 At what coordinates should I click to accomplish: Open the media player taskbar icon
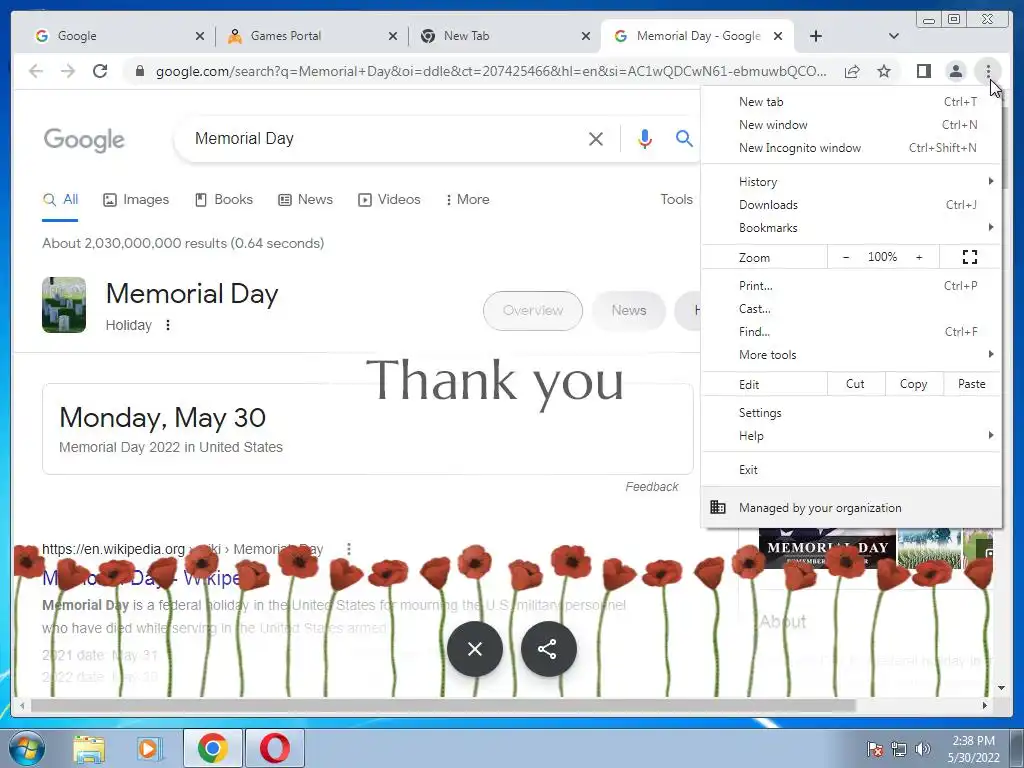coord(150,749)
